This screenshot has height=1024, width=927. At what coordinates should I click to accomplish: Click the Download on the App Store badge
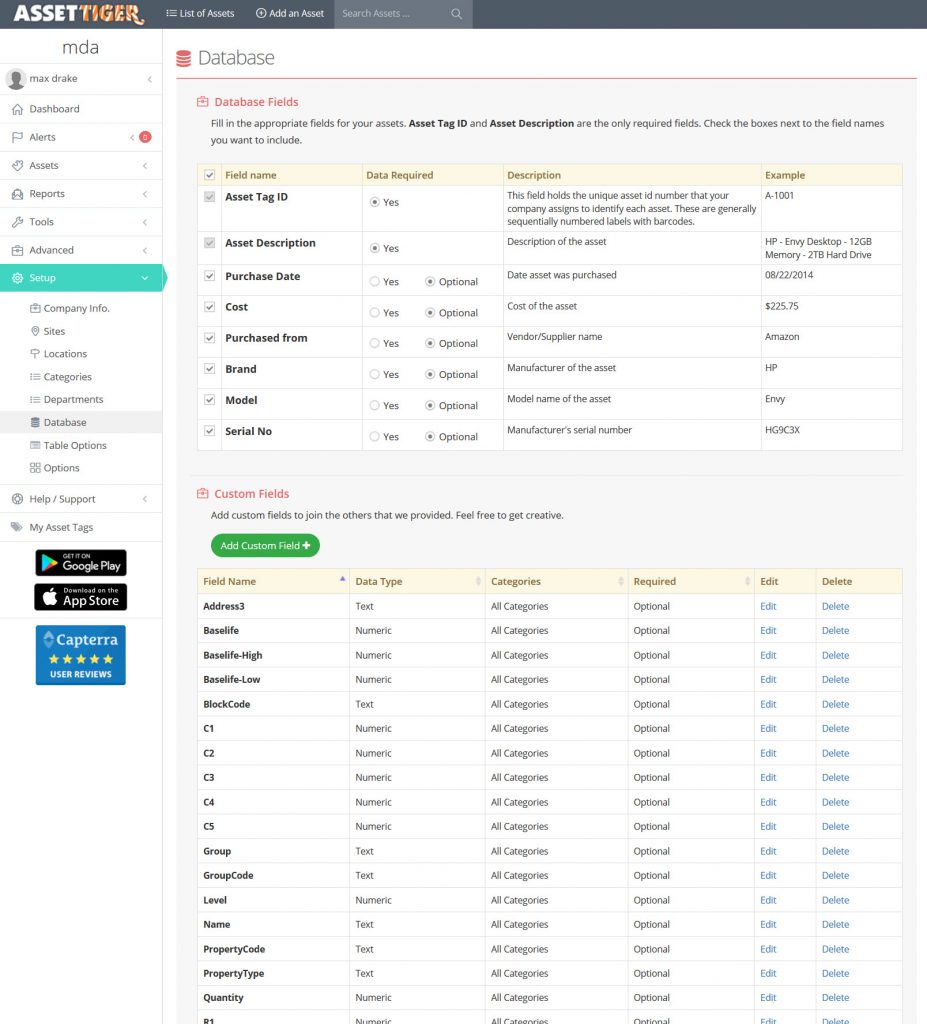pos(81,597)
